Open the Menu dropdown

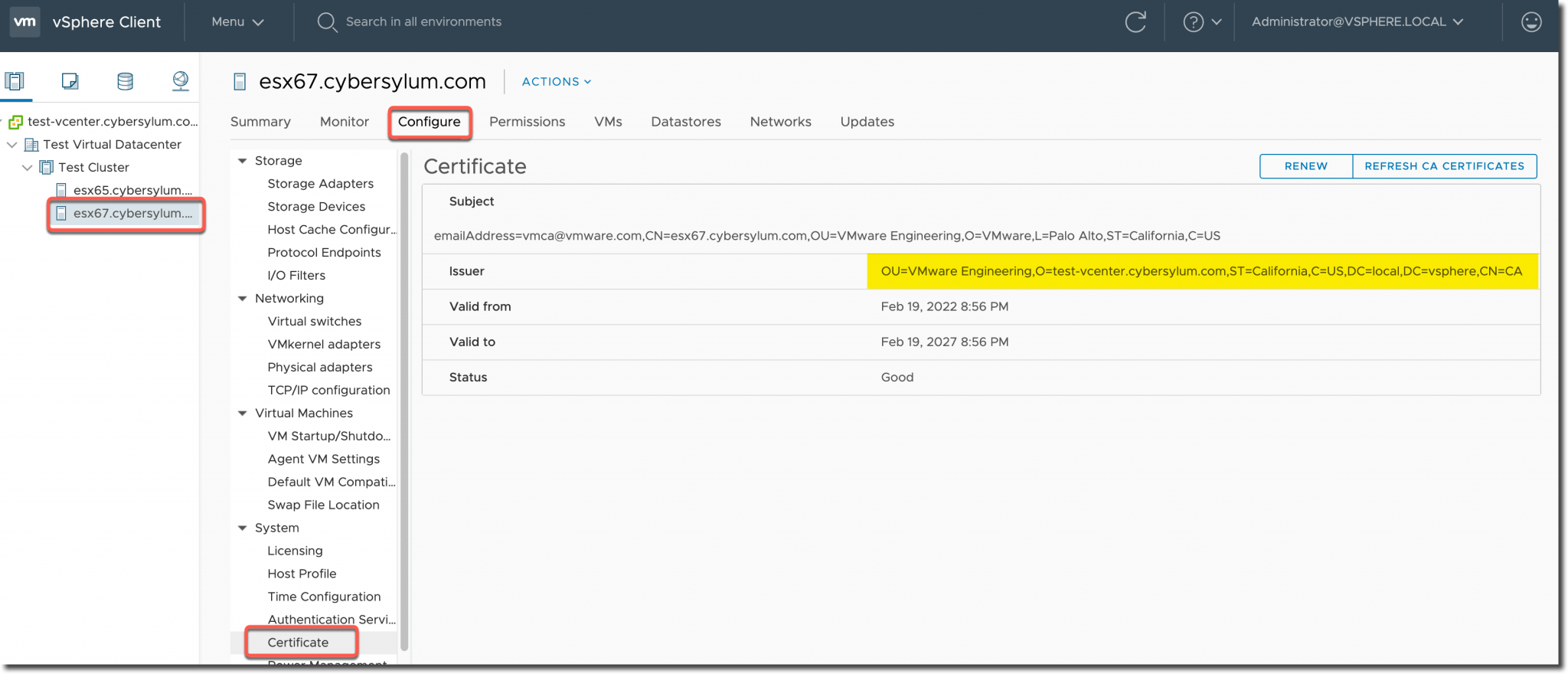click(237, 21)
